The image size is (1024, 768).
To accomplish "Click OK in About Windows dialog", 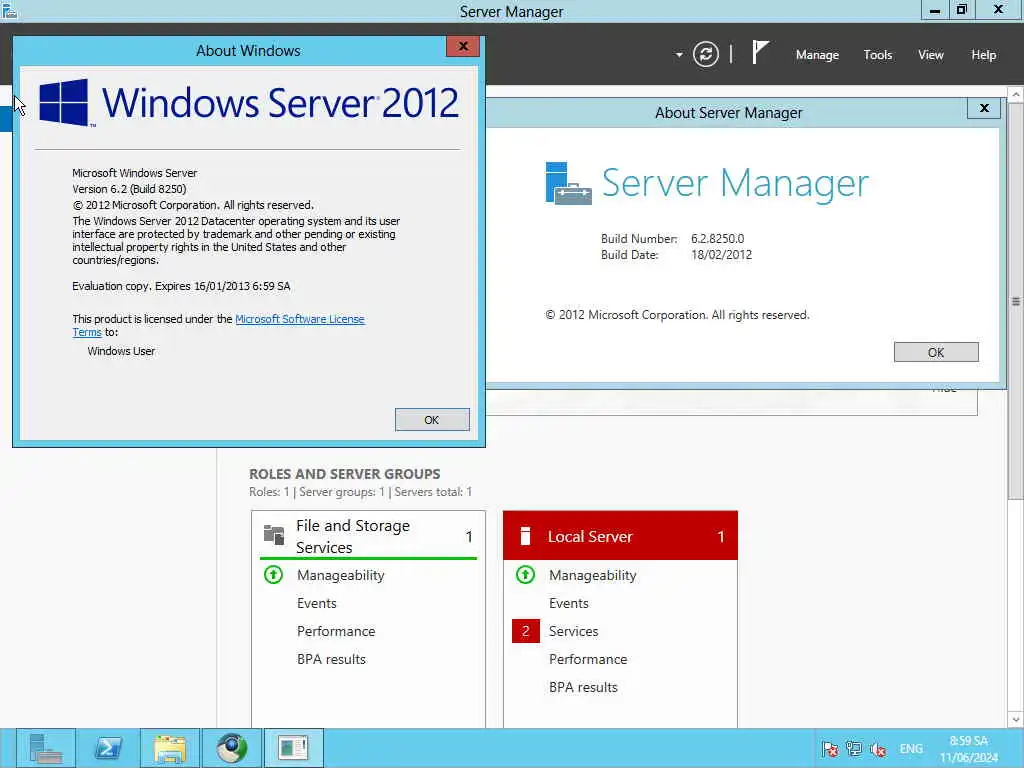I will coord(432,420).
